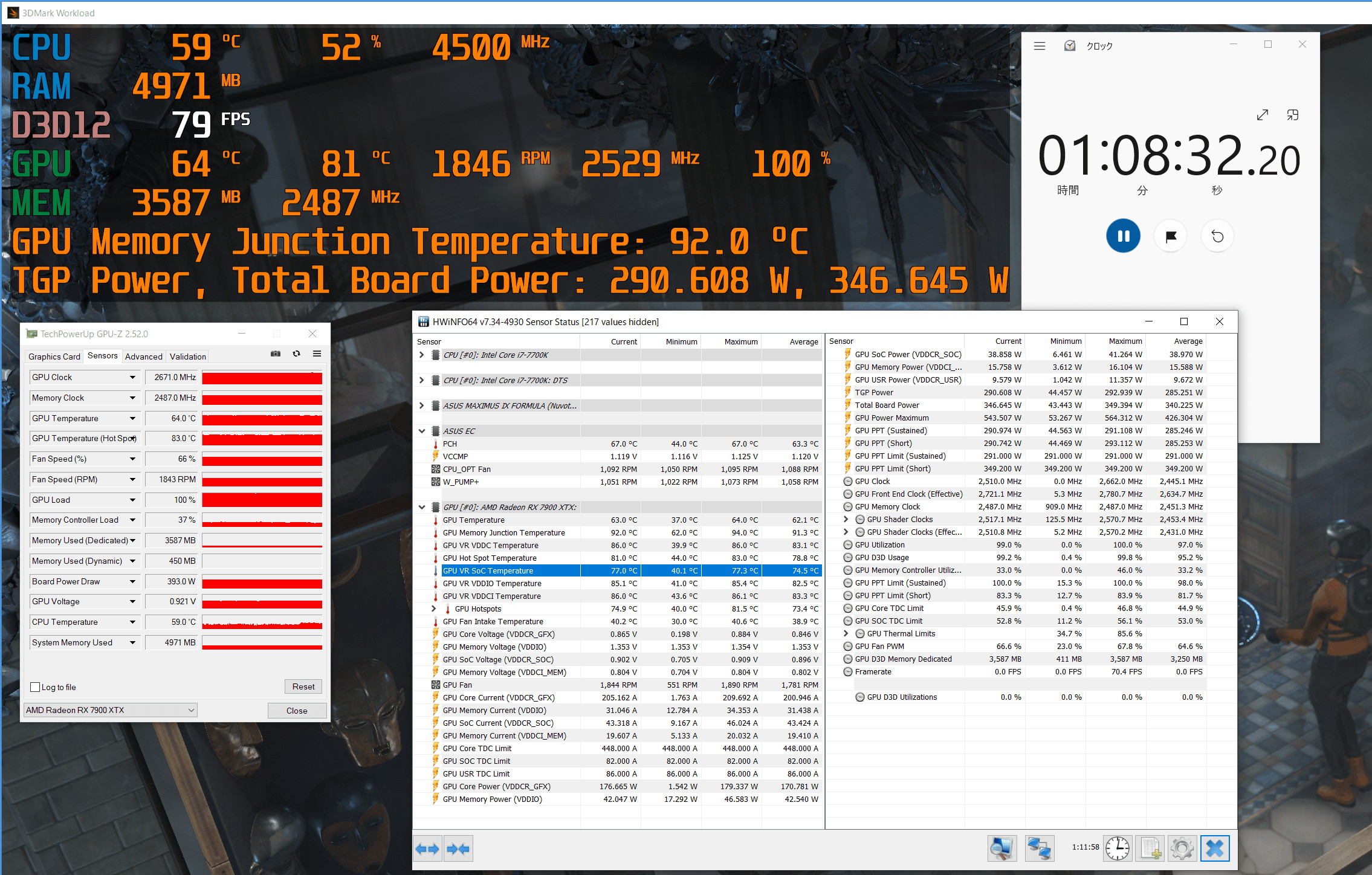Click the HWiNFO clock reset icon
Screen dimensions: 1372x875
(x=1118, y=848)
